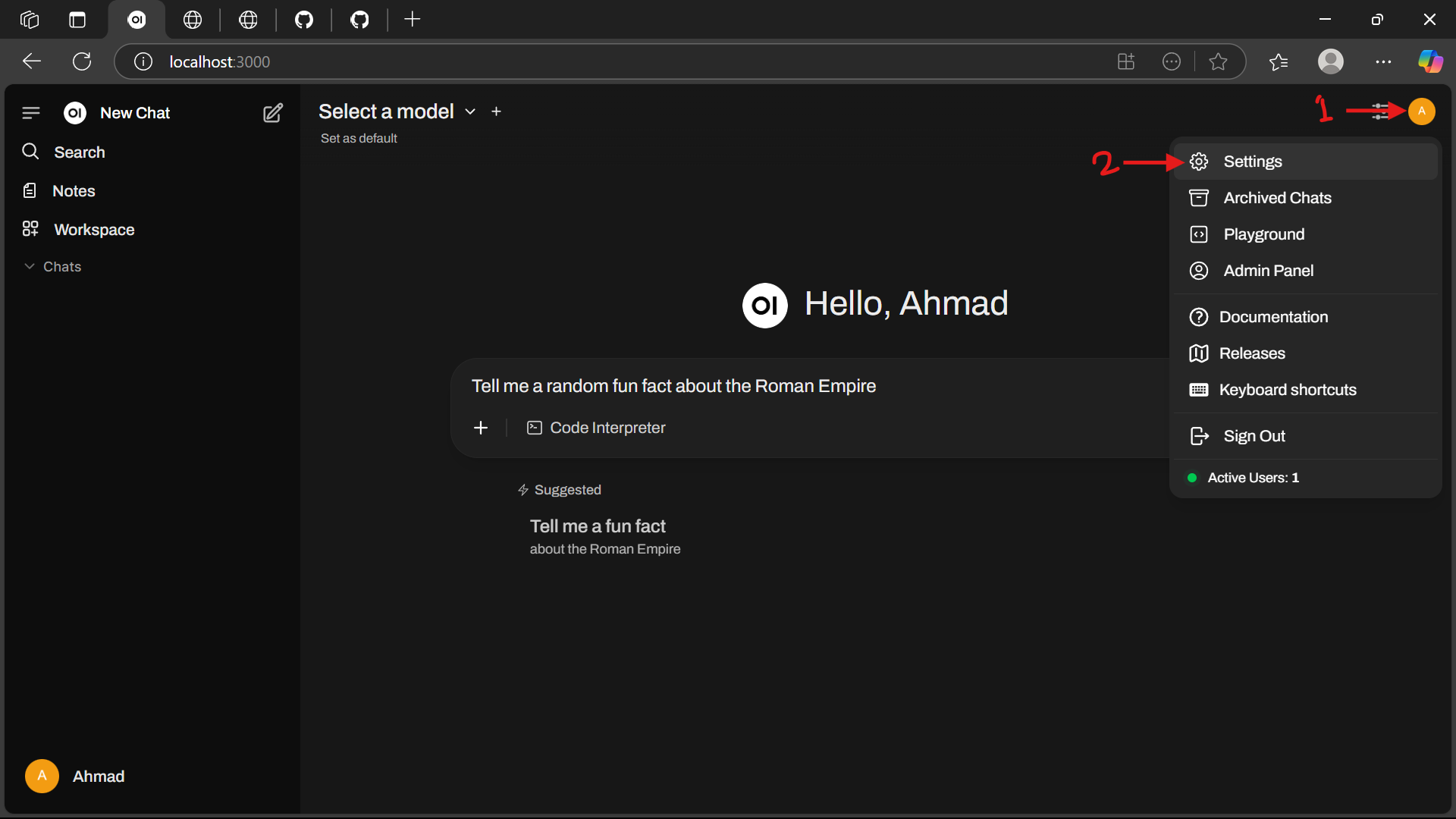
Task: Click the plus attach button in chat input
Action: (x=481, y=428)
